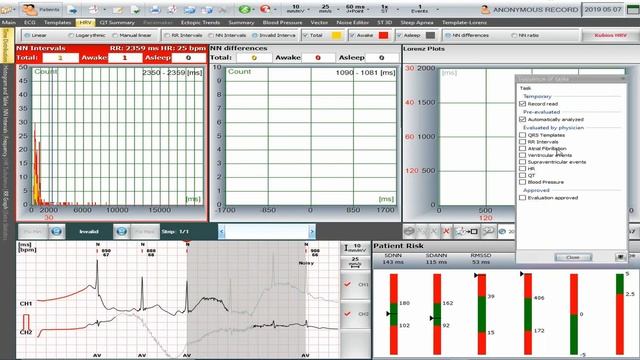This screenshot has width=640, height=360.
Task: Open the calendar icon beside the date
Action: [x=633, y=9]
